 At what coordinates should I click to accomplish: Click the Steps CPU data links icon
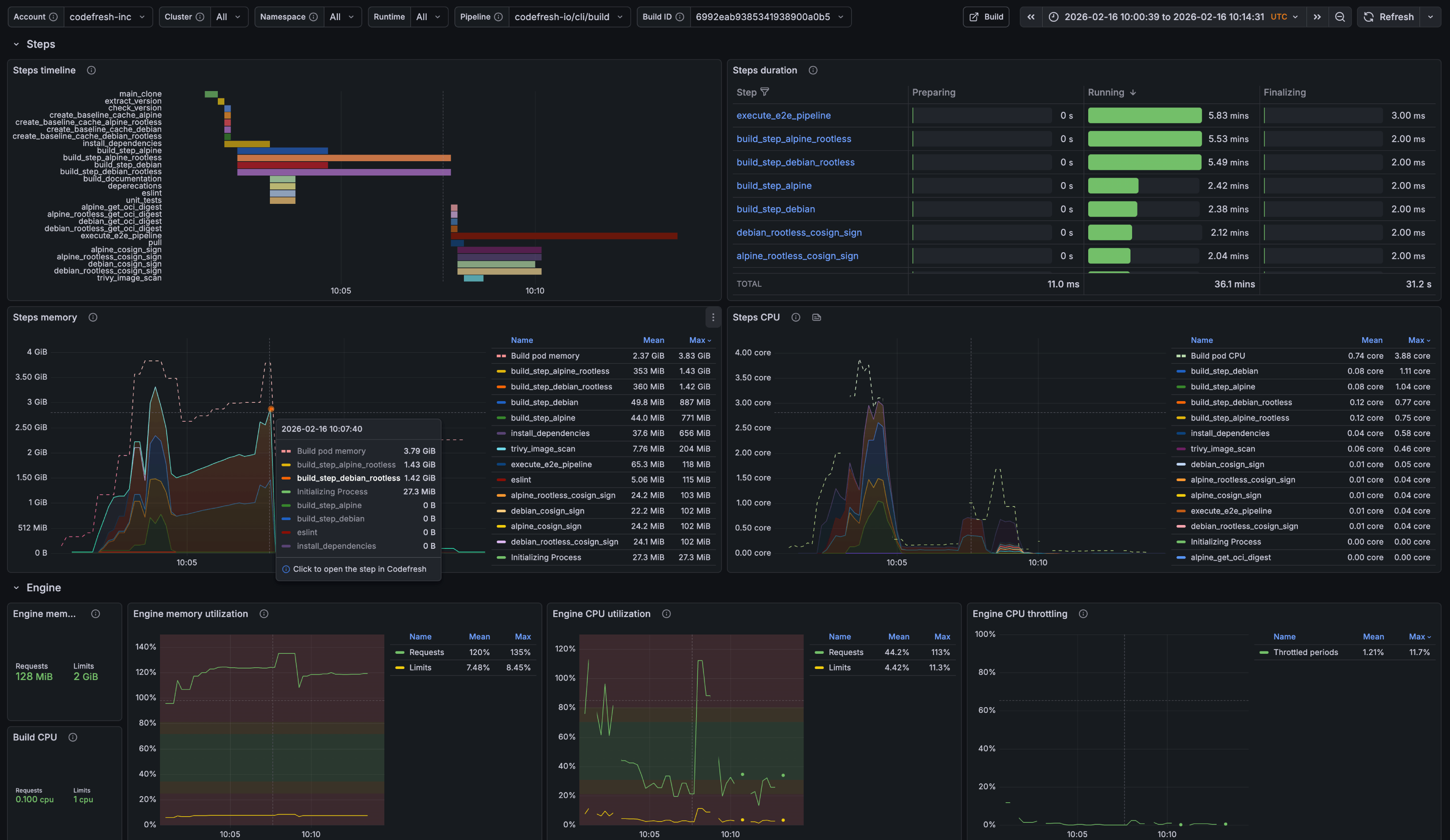point(817,317)
